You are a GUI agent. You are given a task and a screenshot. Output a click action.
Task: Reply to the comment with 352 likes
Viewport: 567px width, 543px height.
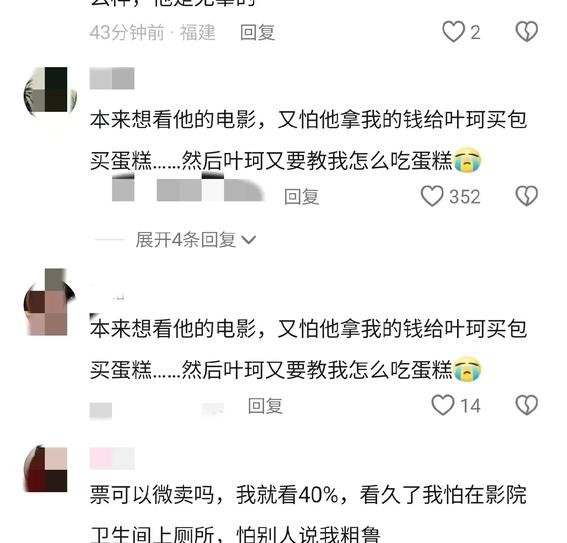click(301, 197)
